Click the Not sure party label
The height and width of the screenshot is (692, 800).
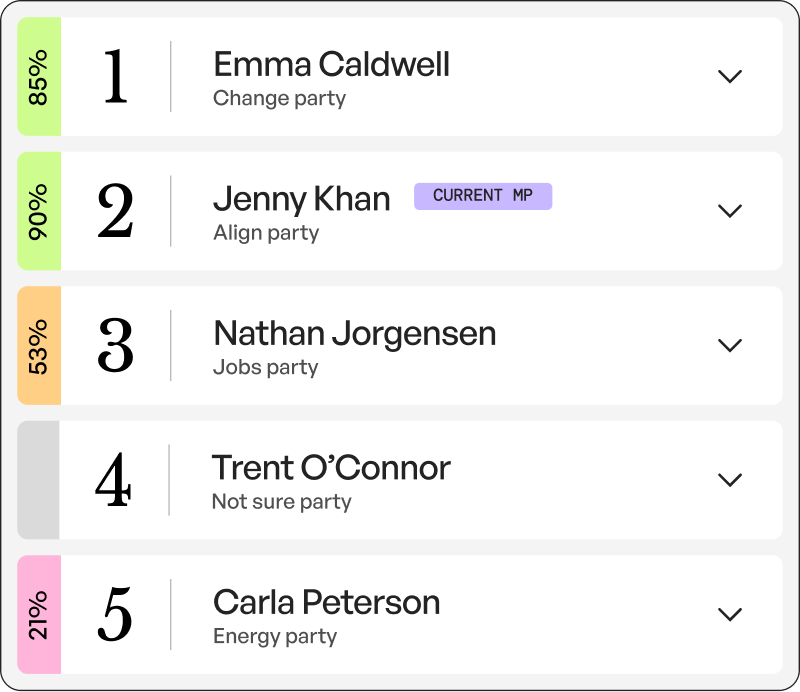click(281, 501)
